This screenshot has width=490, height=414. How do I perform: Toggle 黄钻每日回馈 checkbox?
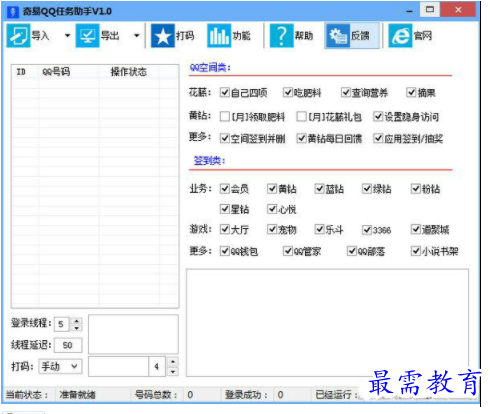click(x=301, y=138)
